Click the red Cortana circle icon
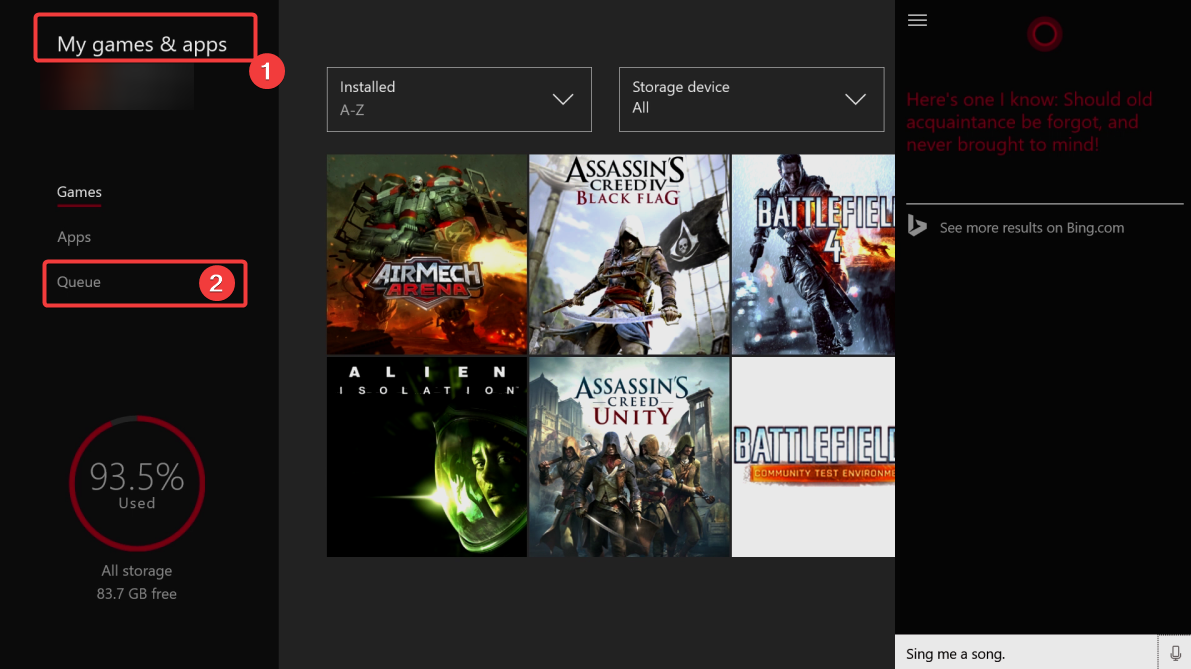1191x669 pixels. (1044, 33)
